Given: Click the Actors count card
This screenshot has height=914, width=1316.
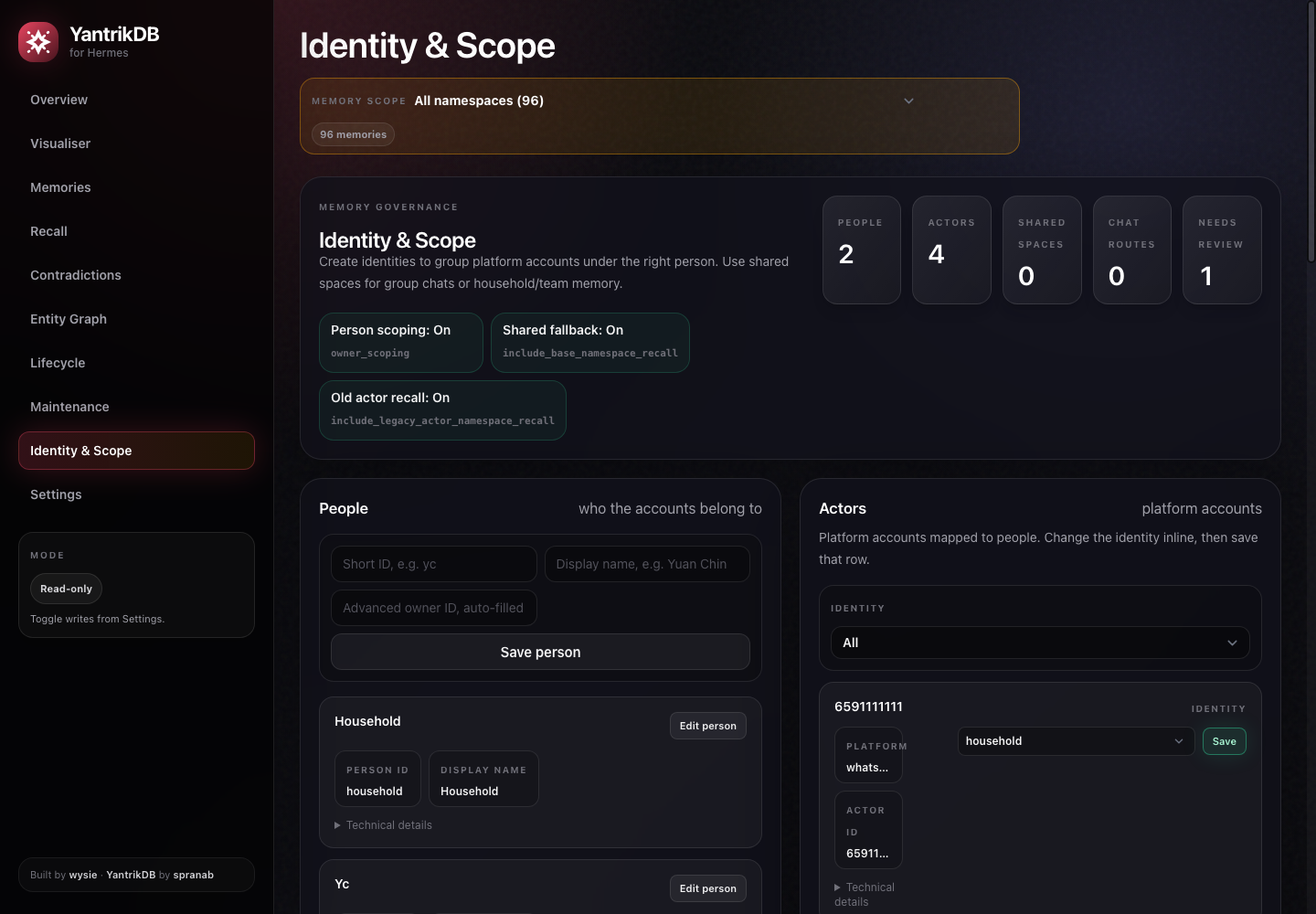Looking at the screenshot, I should (951, 250).
